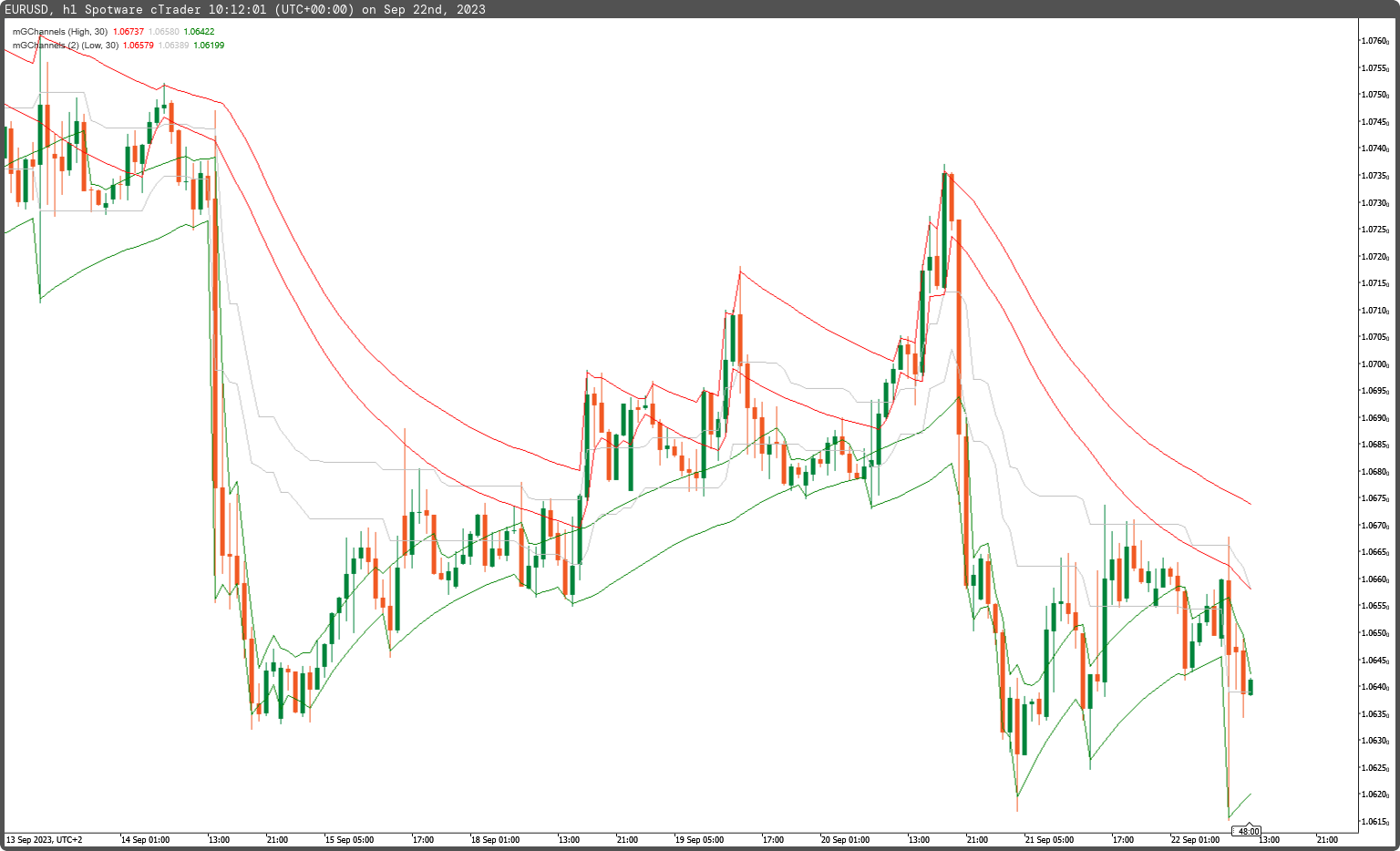Click the last candle on the chart
Viewport: 1400px width, 851px height.
[1250, 685]
